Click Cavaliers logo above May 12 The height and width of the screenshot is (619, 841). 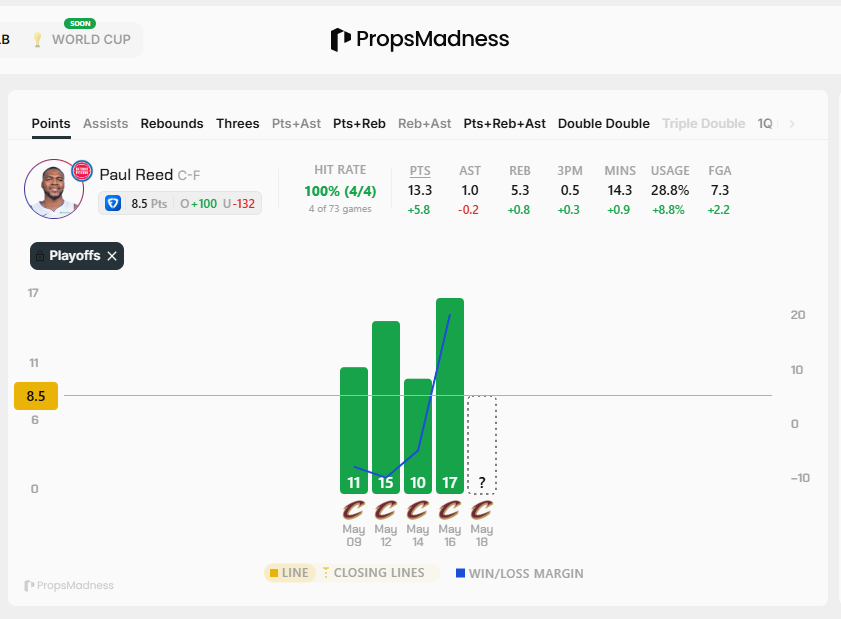tap(386, 510)
